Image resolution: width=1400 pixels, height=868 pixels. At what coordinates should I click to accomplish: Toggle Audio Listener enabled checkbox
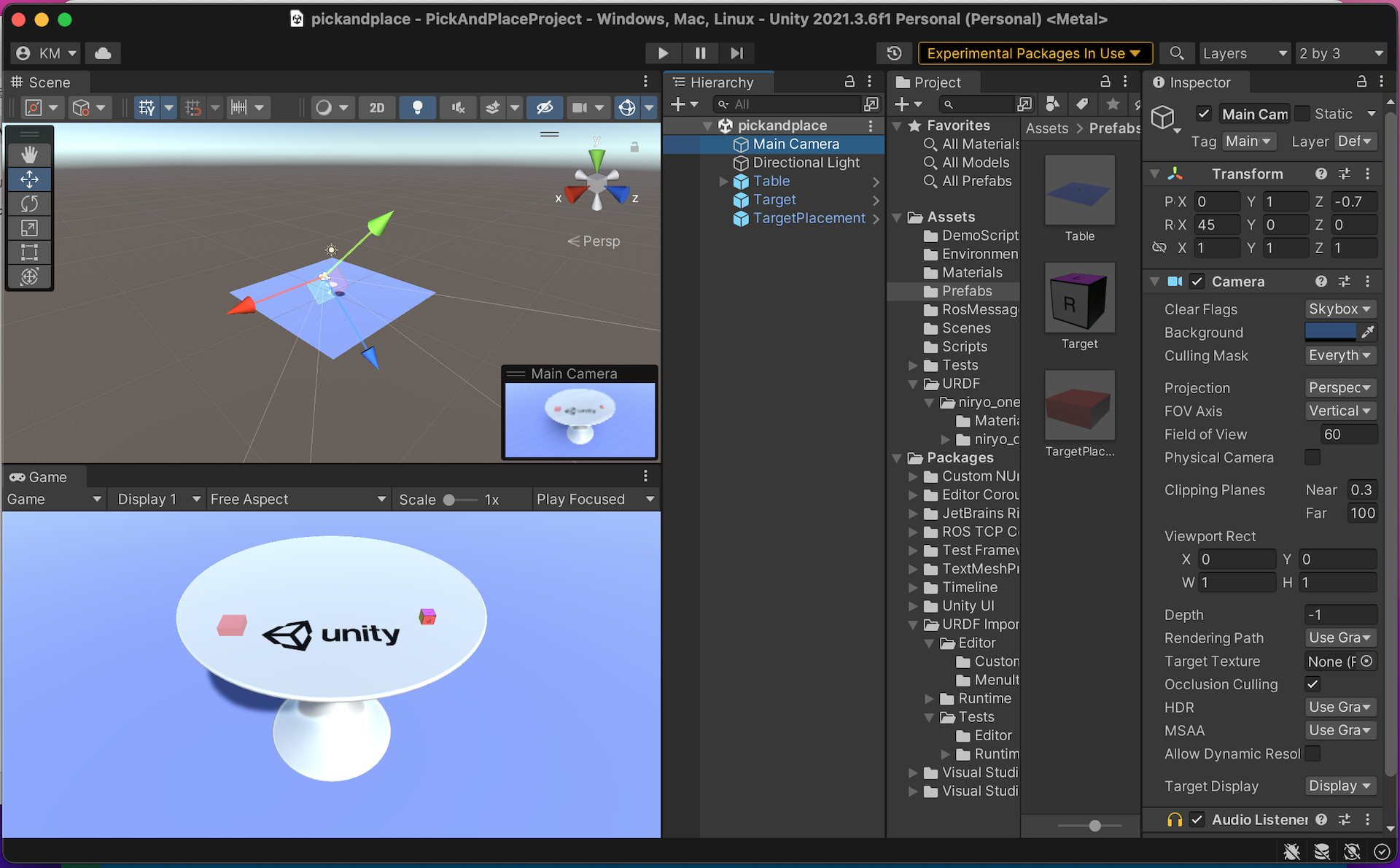point(1197,820)
